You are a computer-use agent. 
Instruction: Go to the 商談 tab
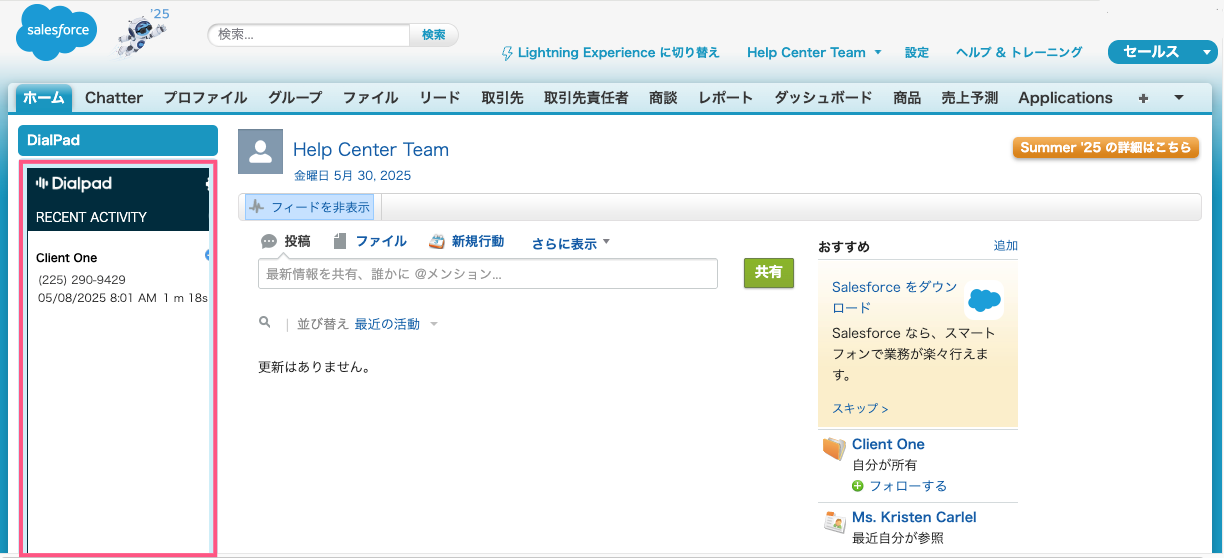(x=663, y=98)
